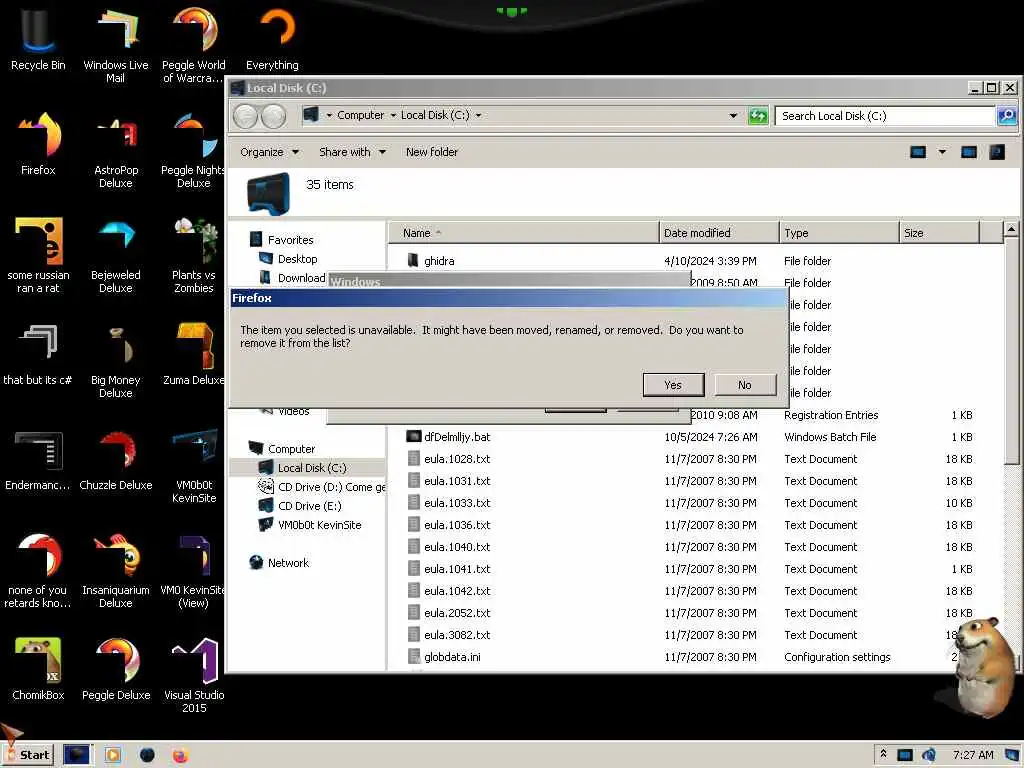Expand the address bar history dropdown

tap(733, 116)
